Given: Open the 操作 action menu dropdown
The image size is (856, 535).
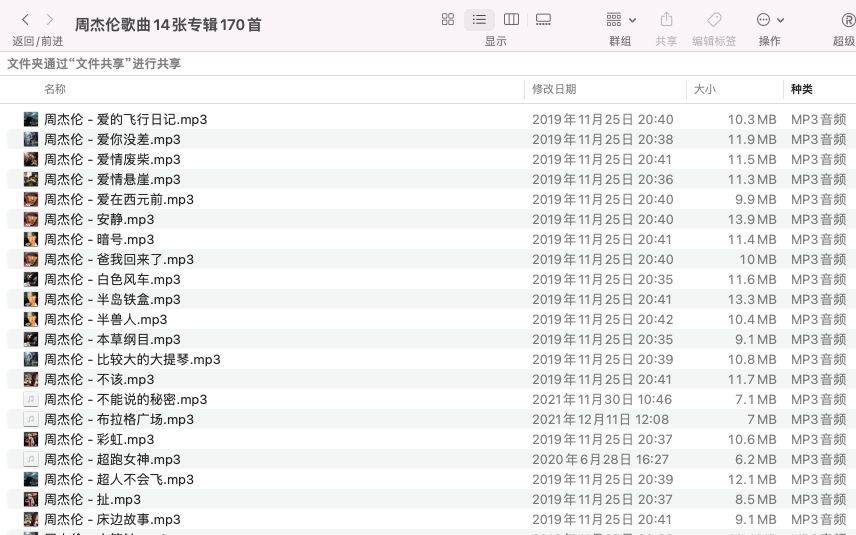Looking at the screenshot, I should click(770, 20).
